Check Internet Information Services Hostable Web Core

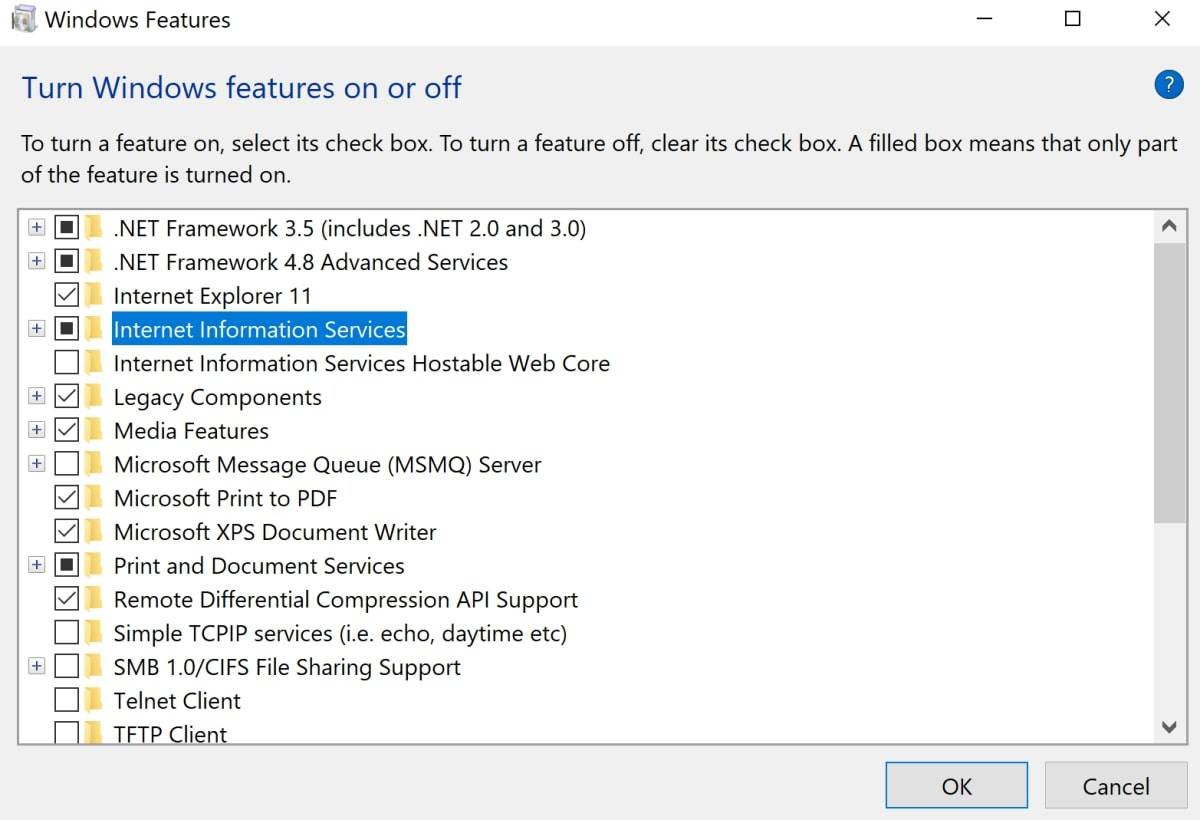tap(66, 363)
